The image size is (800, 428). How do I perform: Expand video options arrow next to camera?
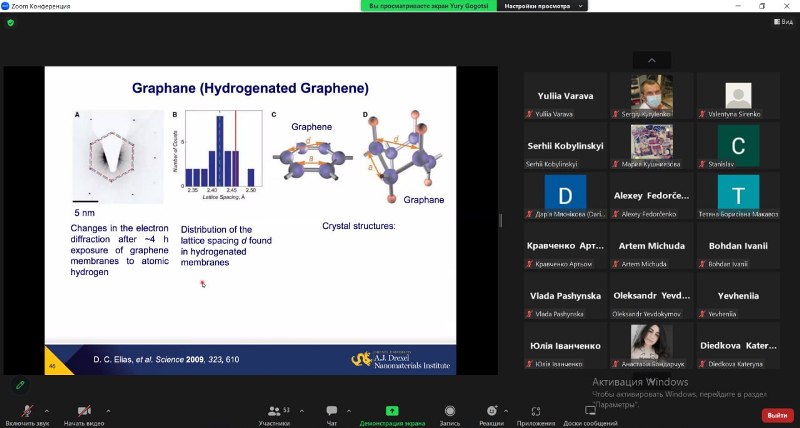click(x=108, y=410)
